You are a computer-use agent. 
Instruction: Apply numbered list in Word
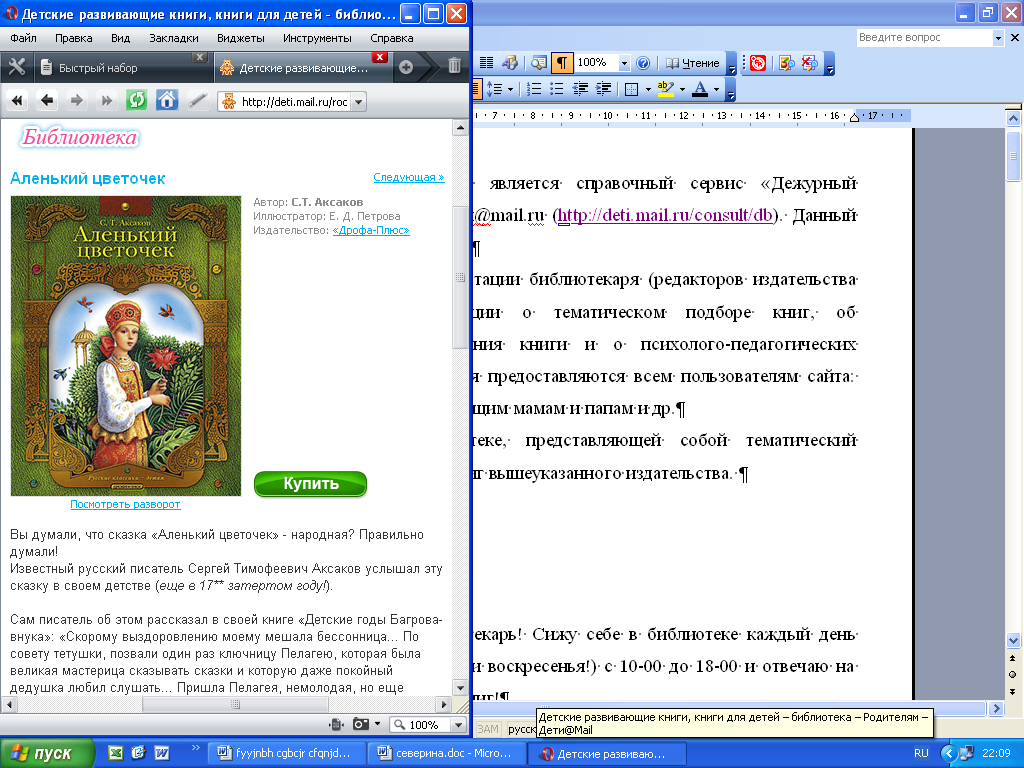(x=534, y=89)
